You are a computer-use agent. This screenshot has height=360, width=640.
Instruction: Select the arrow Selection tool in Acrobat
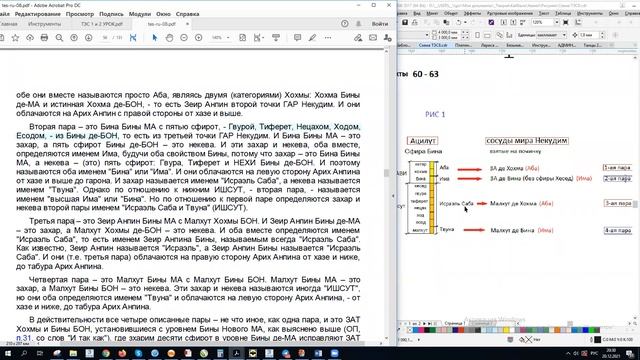pyautogui.click(x=155, y=38)
